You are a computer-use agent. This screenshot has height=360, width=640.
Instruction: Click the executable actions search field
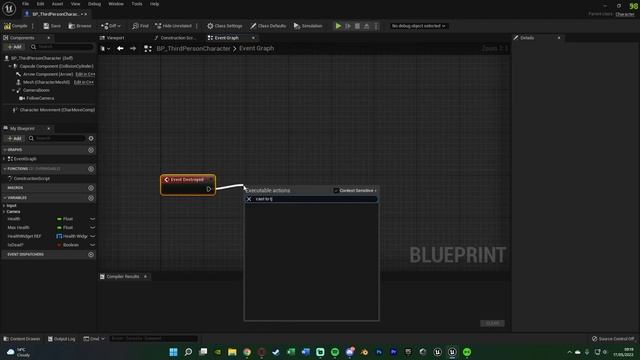311,199
